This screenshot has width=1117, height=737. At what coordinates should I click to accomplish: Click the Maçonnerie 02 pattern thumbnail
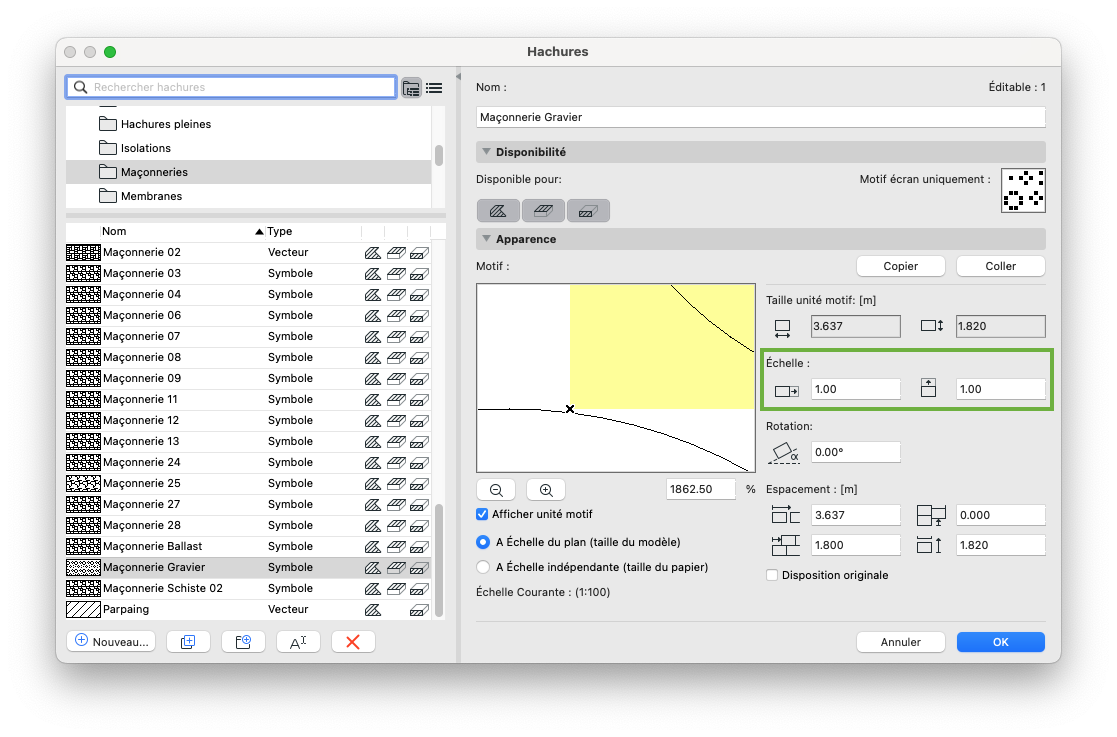click(x=83, y=252)
